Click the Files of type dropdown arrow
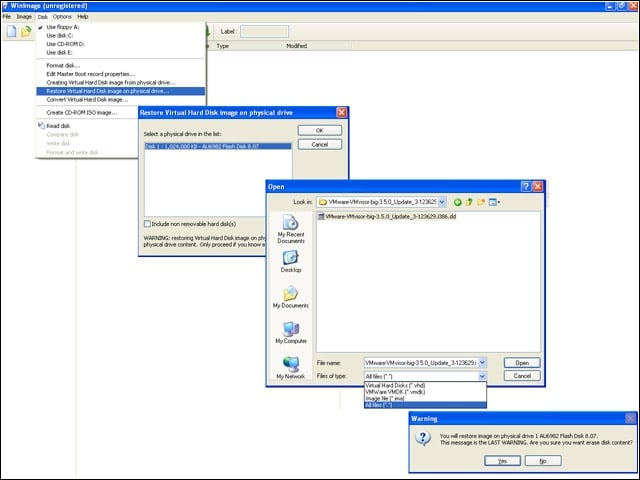This screenshot has width=640, height=480. click(x=482, y=376)
